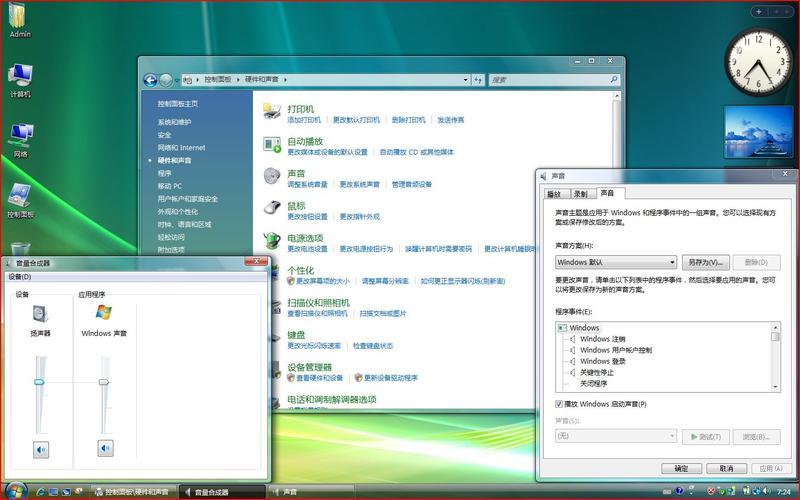Screen dimensions: 800x500
Task: Click the slideshow picture gadget
Action: (758, 132)
